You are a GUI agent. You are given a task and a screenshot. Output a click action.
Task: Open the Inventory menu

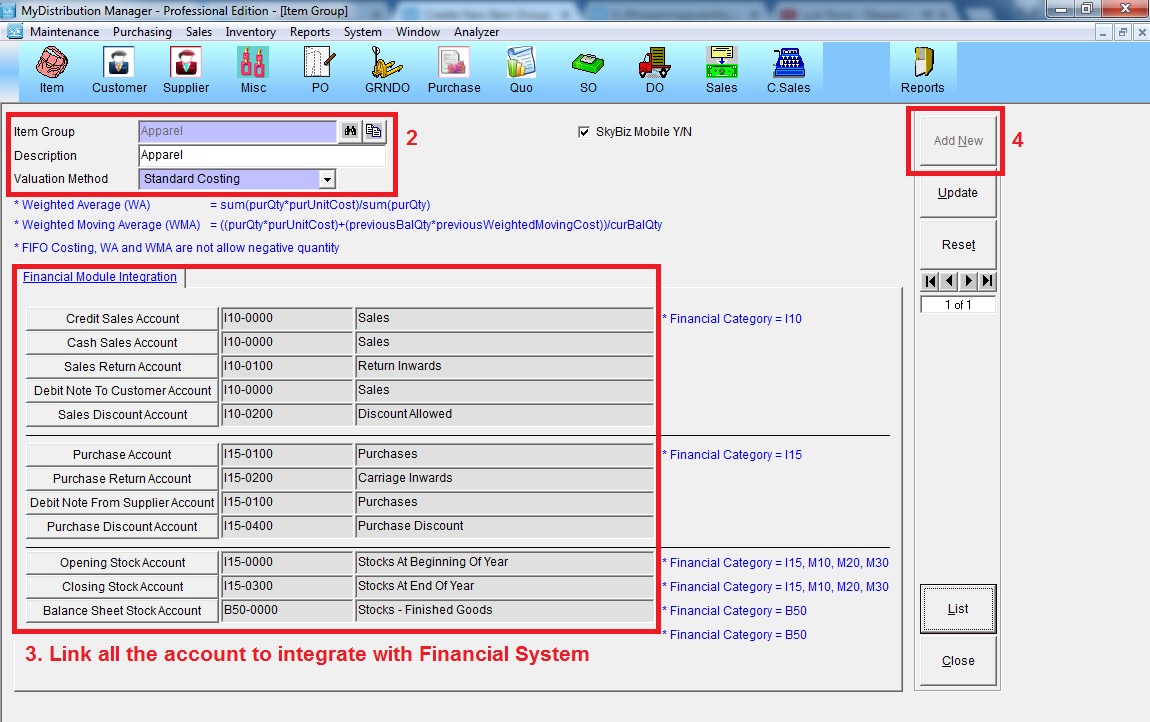click(250, 32)
